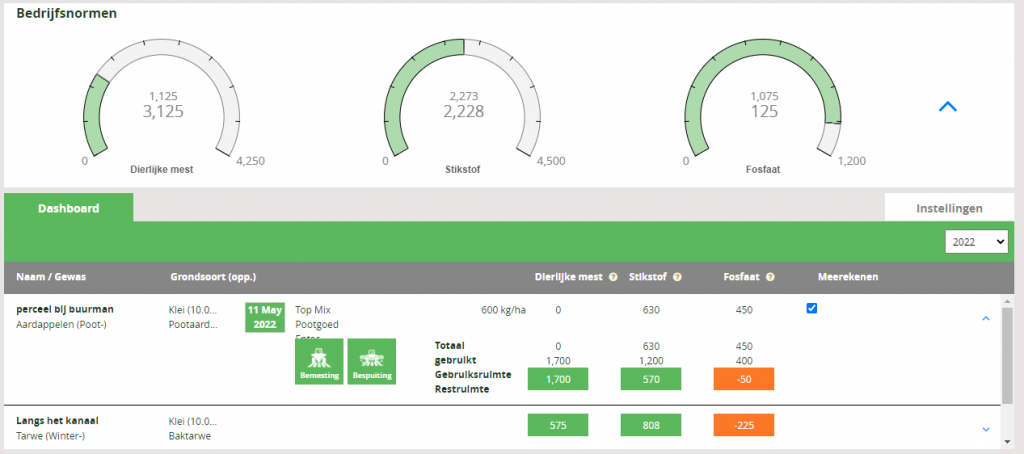Collapse the Bedrijfsnormen gauges panel
The height and width of the screenshot is (454, 1024).
tap(947, 106)
